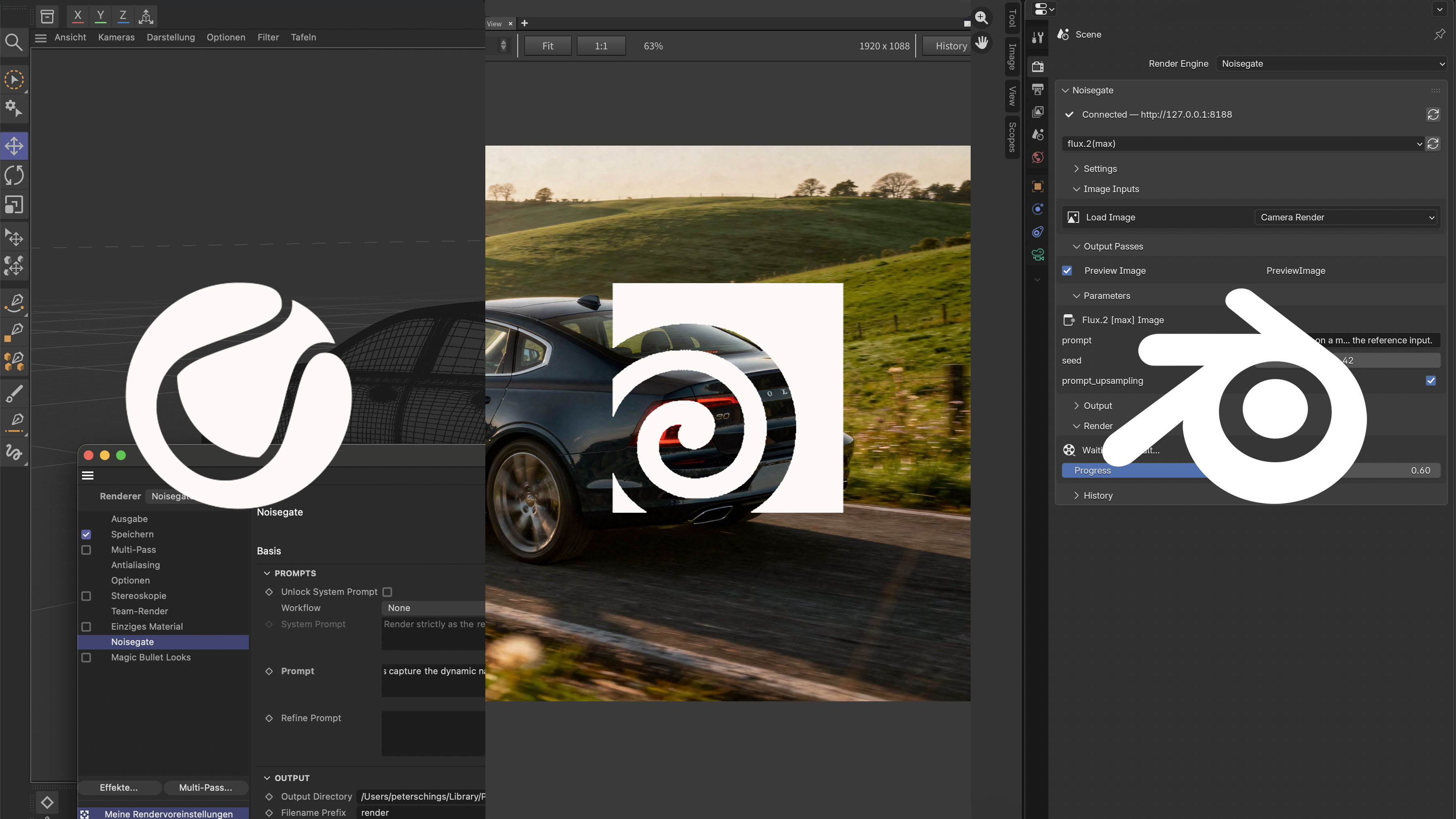Open the Kameras menu
This screenshot has width=1456, height=819.
(116, 37)
